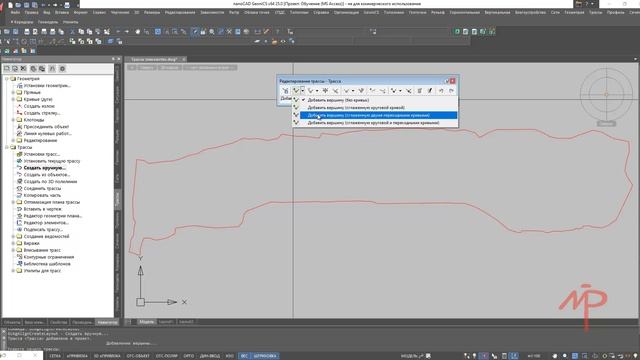Click the delete (trash) icon in route editing toolbar

coord(419,91)
